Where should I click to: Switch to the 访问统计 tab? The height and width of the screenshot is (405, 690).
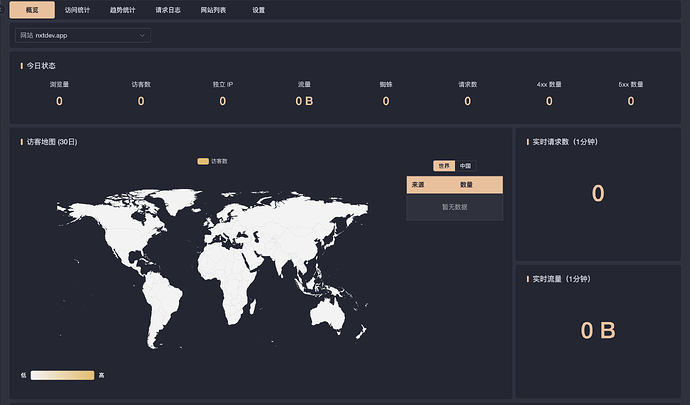point(77,9)
